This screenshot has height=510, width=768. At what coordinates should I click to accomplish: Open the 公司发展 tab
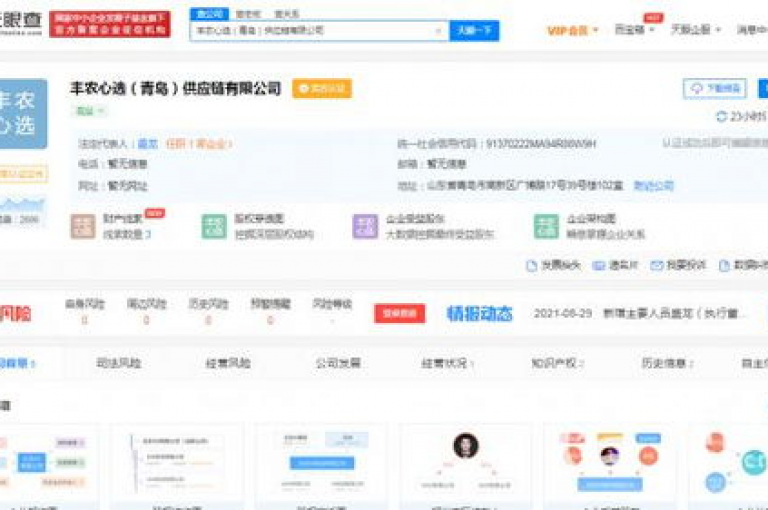pyautogui.click(x=338, y=363)
